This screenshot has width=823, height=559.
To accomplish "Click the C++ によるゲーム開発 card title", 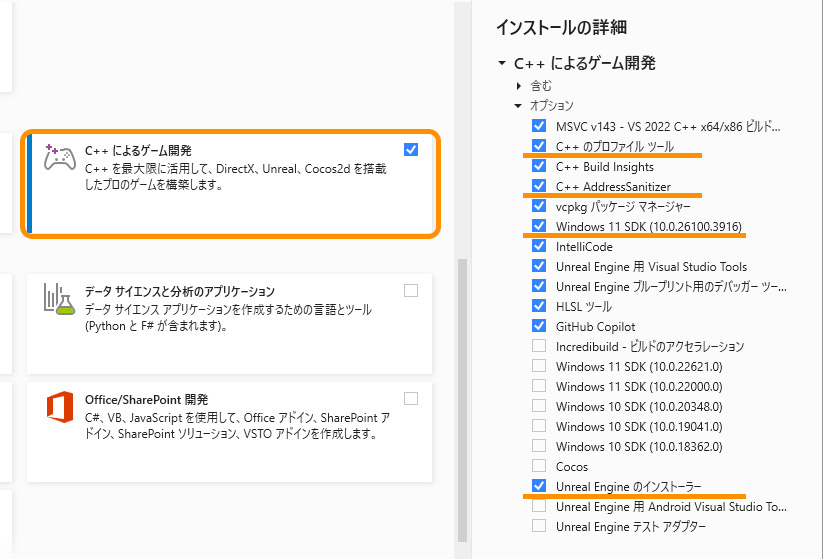I will [x=138, y=151].
